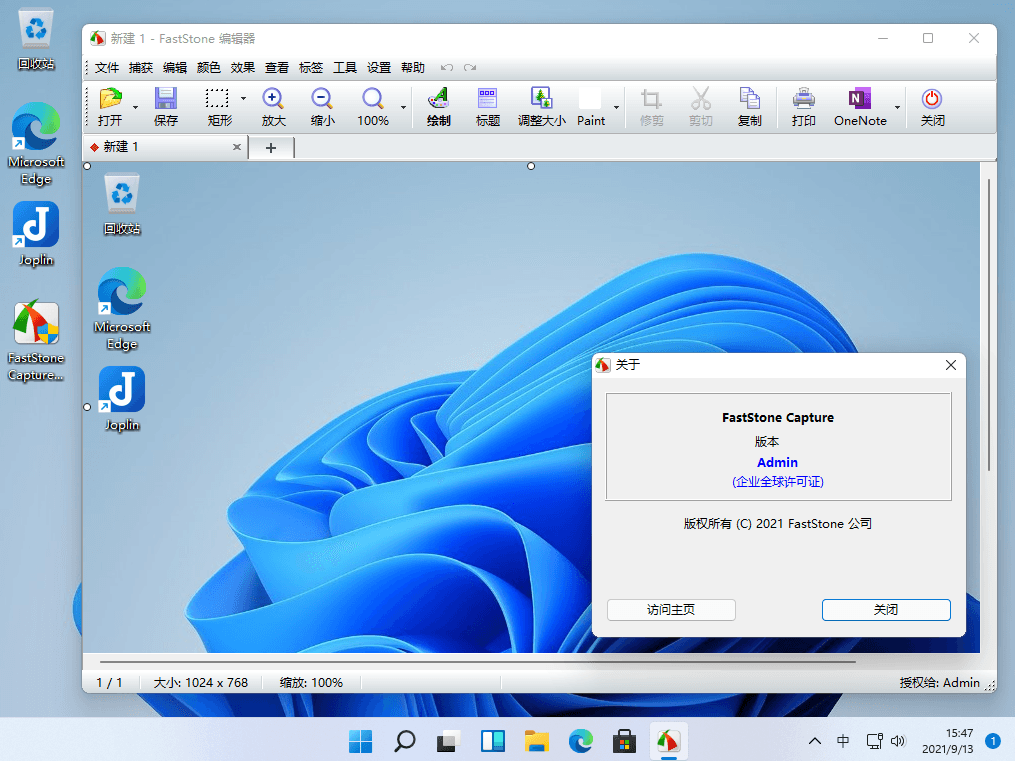
Task: Open the 查看 menu
Action: coord(276,67)
